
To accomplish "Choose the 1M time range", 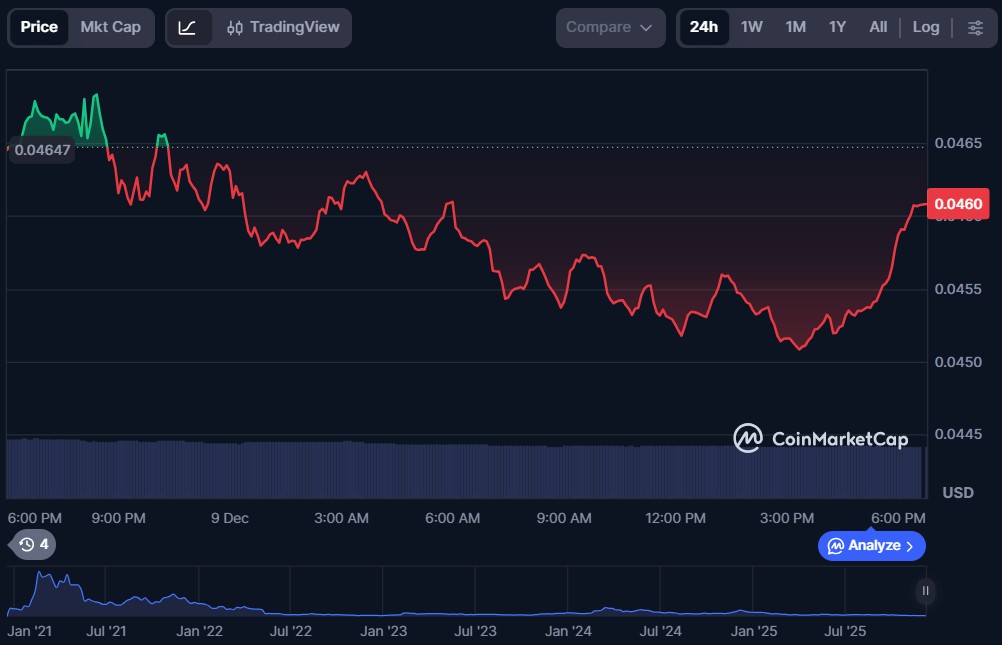I will pyautogui.click(x=795, y=27).
